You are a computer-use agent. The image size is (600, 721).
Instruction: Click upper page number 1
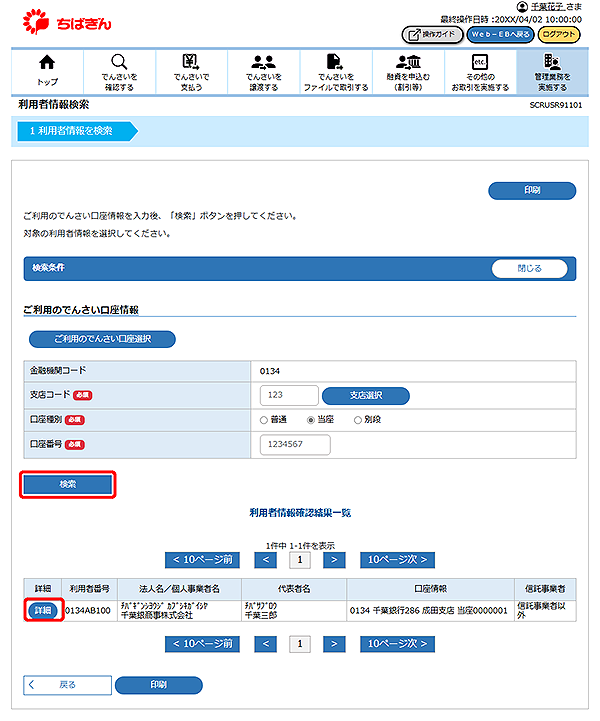pos(300,560)
